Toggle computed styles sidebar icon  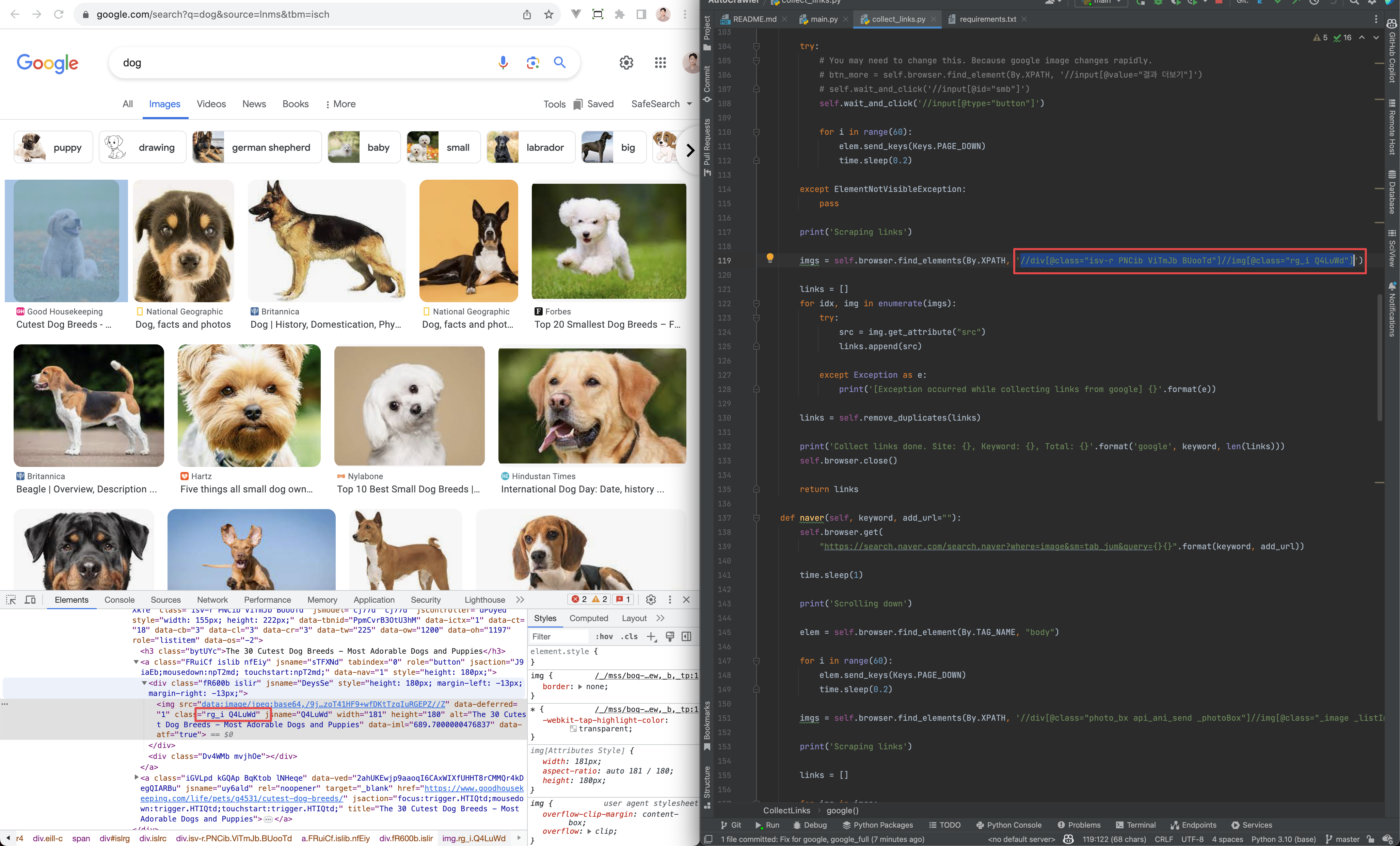click(x=686, y=636)
